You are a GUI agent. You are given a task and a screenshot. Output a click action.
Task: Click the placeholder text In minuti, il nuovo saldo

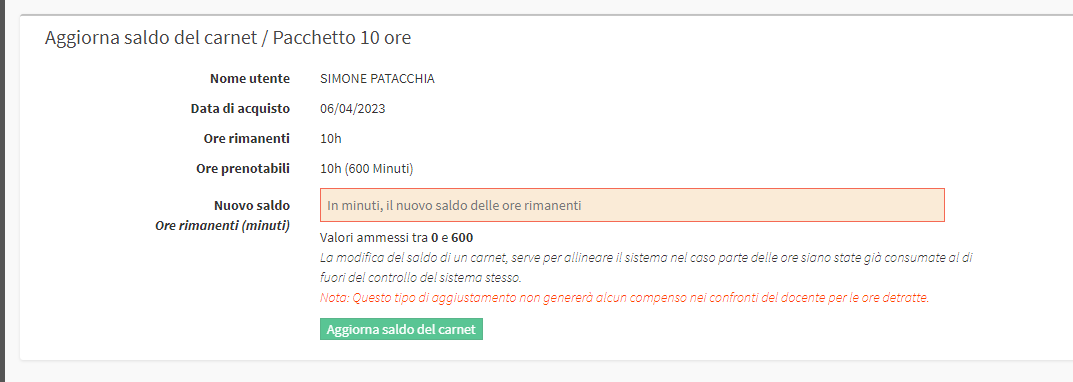click(x=454, y=205)
